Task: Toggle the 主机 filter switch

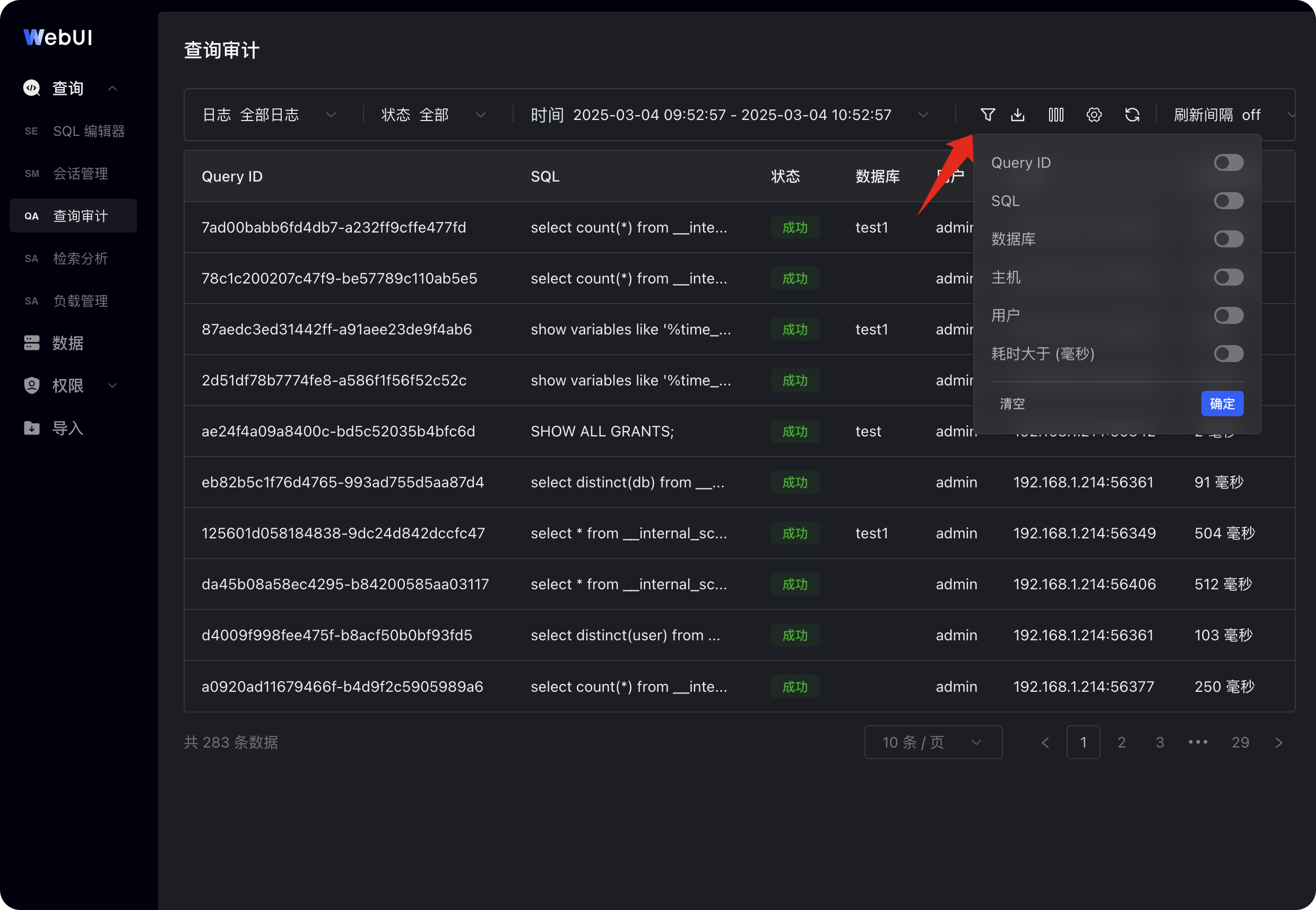Action: coord(1228,277)
